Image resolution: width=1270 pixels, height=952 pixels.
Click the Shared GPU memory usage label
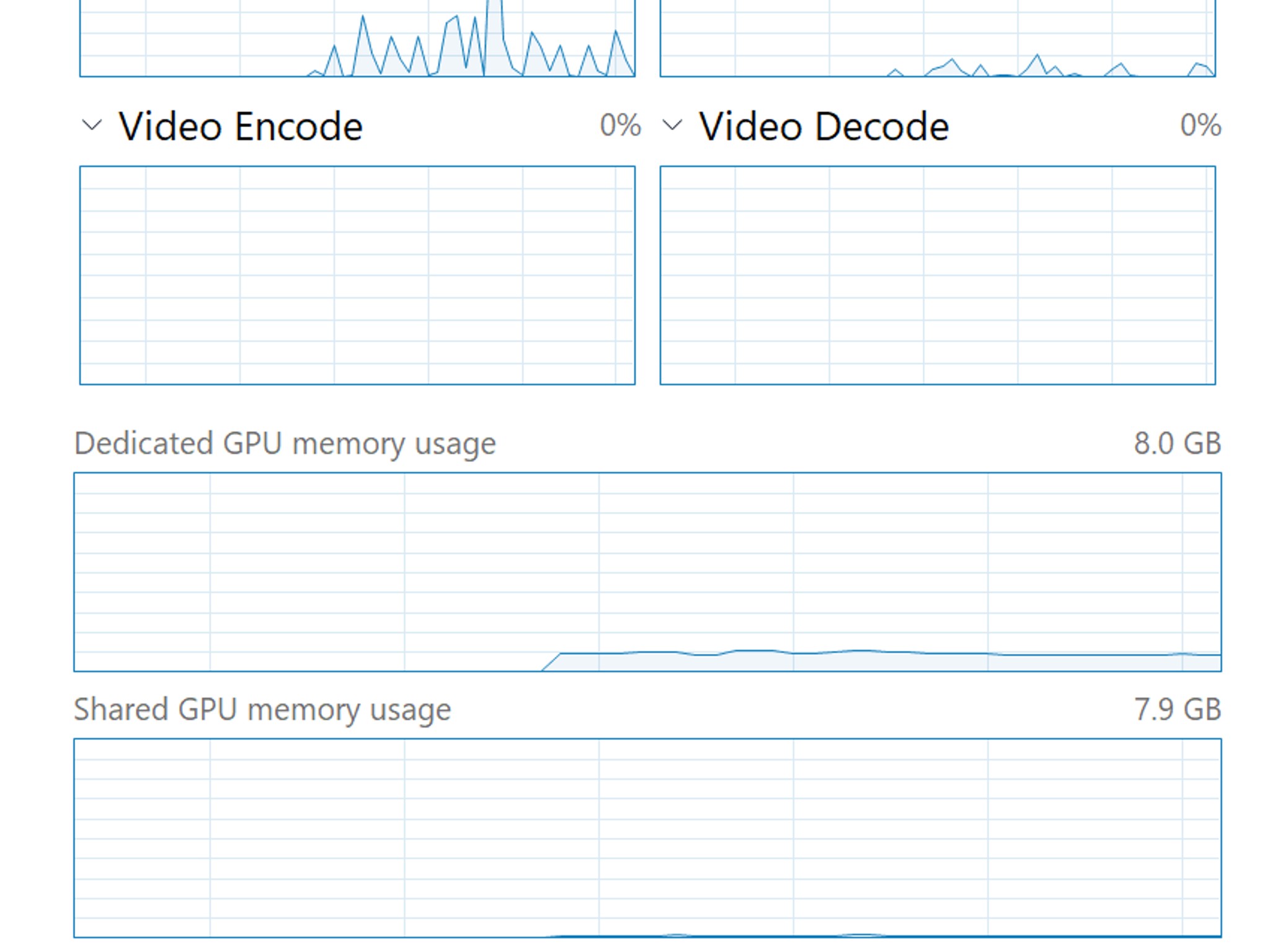(x=262, y=710)
